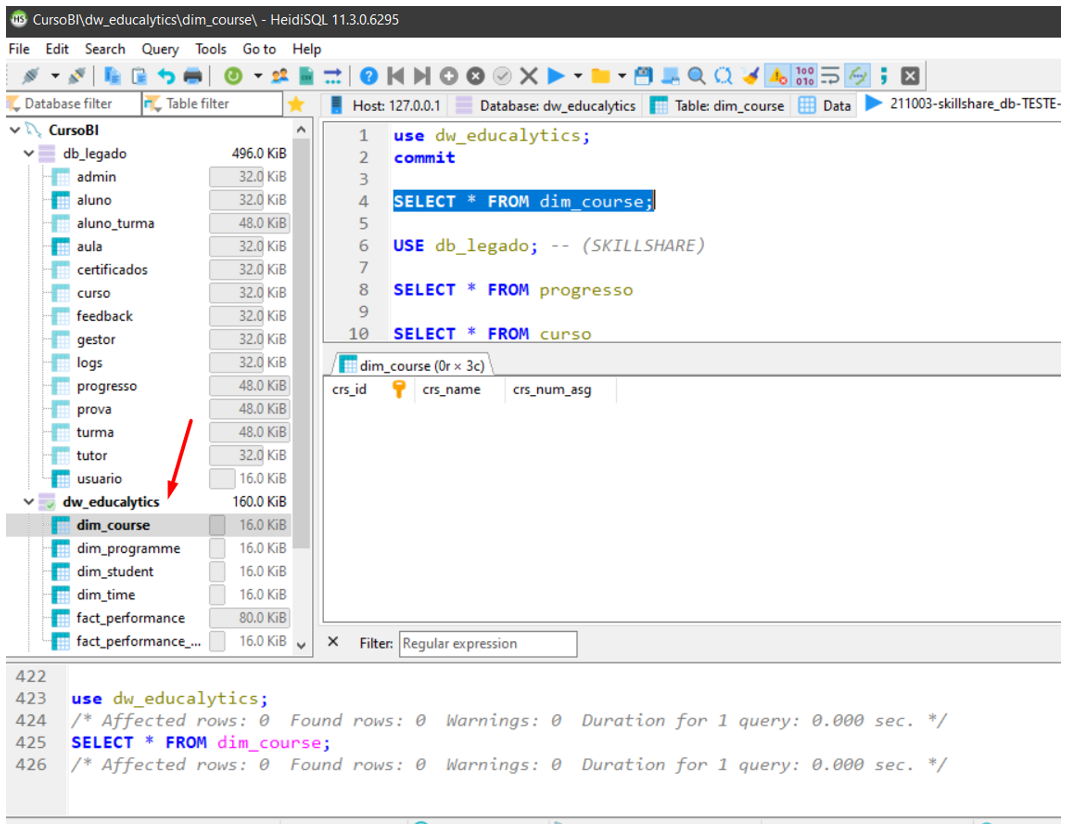Click the Find text magnifier icon

(x=697, y=76)
